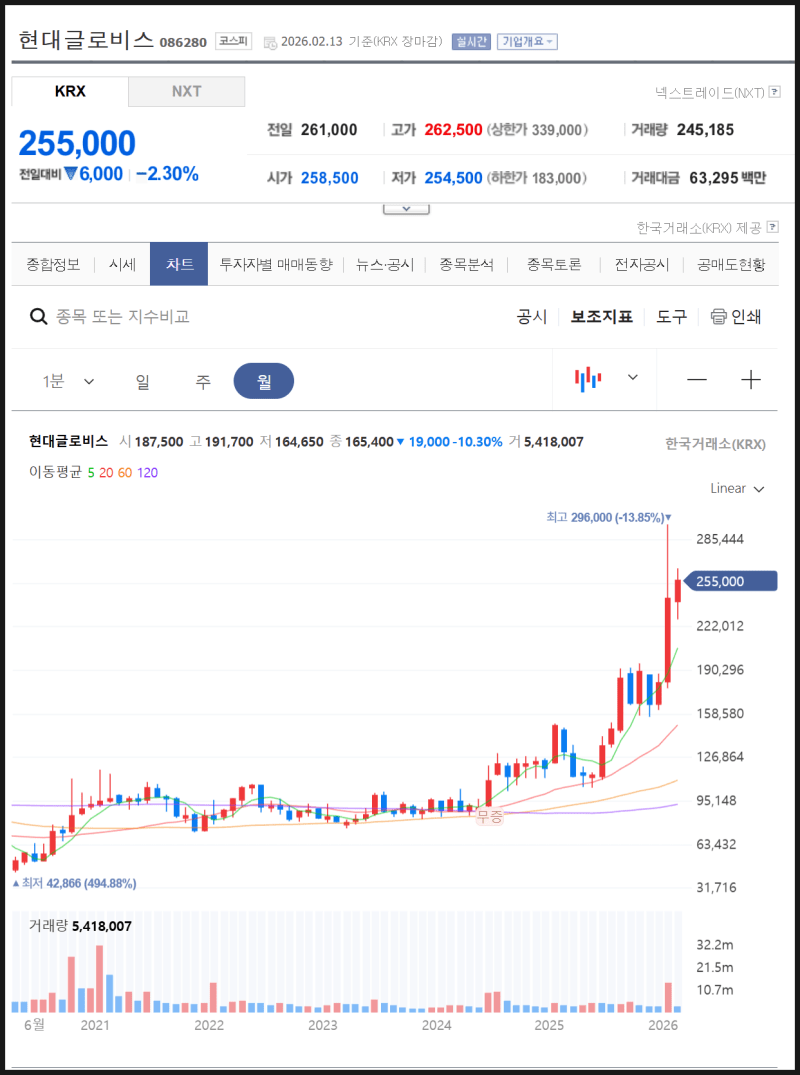Screen dimensions: 800x1075
Task: Open the chart type dropdown arrow
Action: tap(633, 378)
